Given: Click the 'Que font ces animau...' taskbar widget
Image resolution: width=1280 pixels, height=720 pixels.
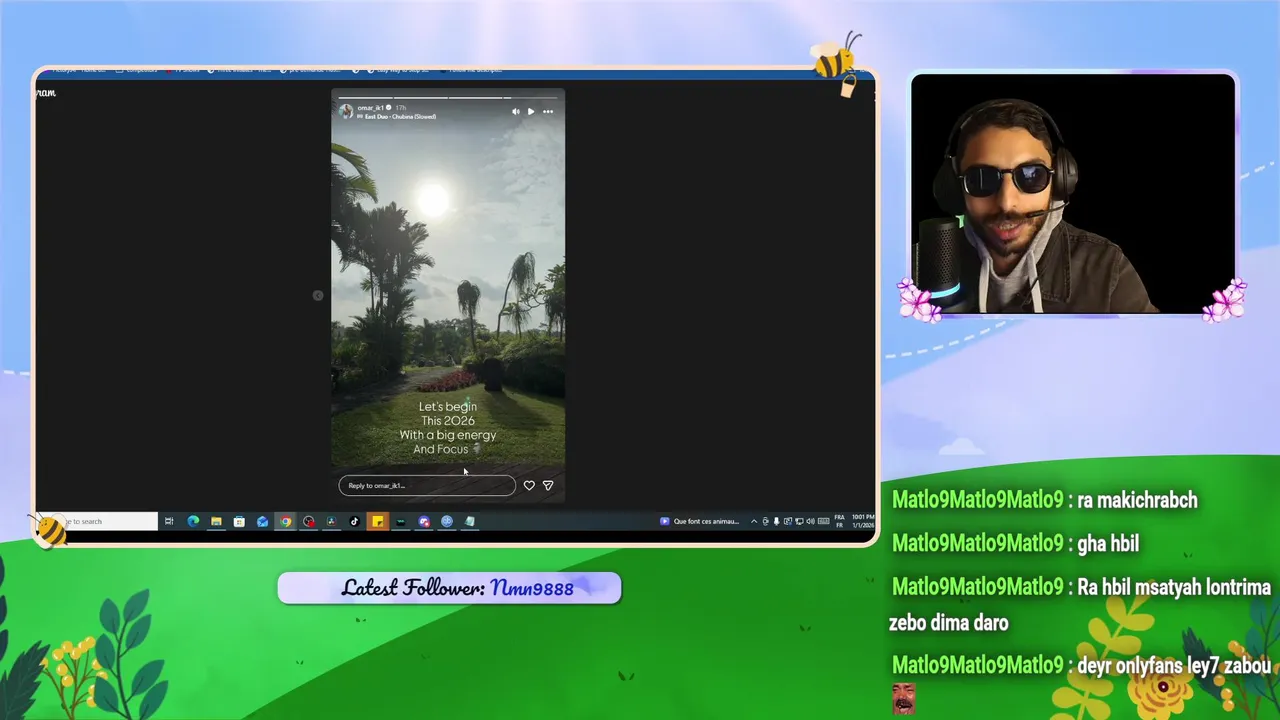Looking at the screenshot, I should click(x=700, y=521).
